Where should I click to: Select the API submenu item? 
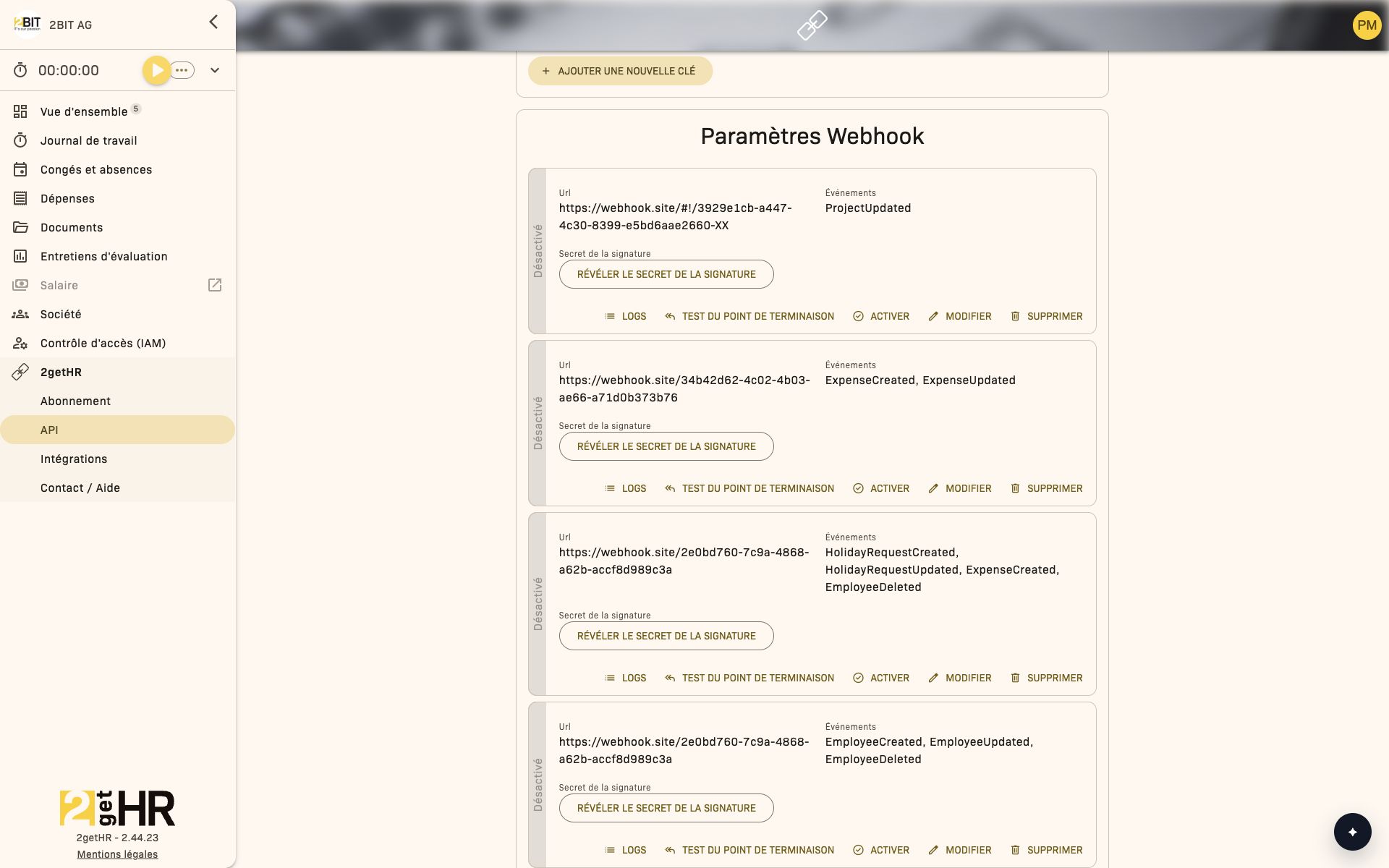pyautogui.click(x=117, y=430)
